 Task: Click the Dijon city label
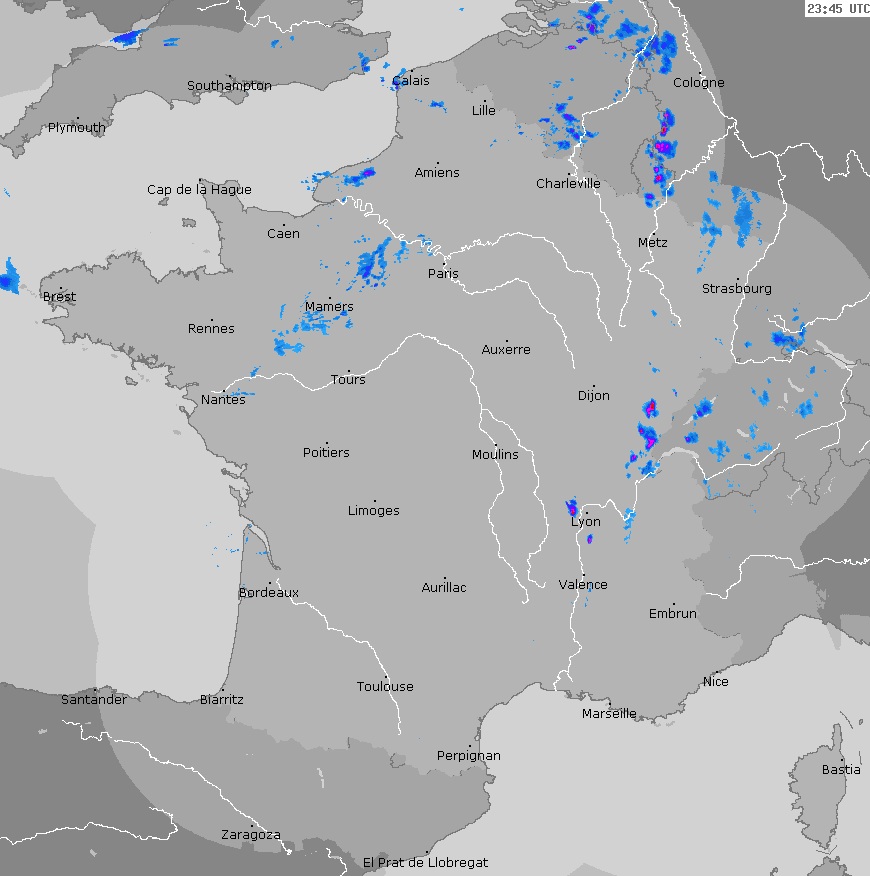click(x=593, y=396)
